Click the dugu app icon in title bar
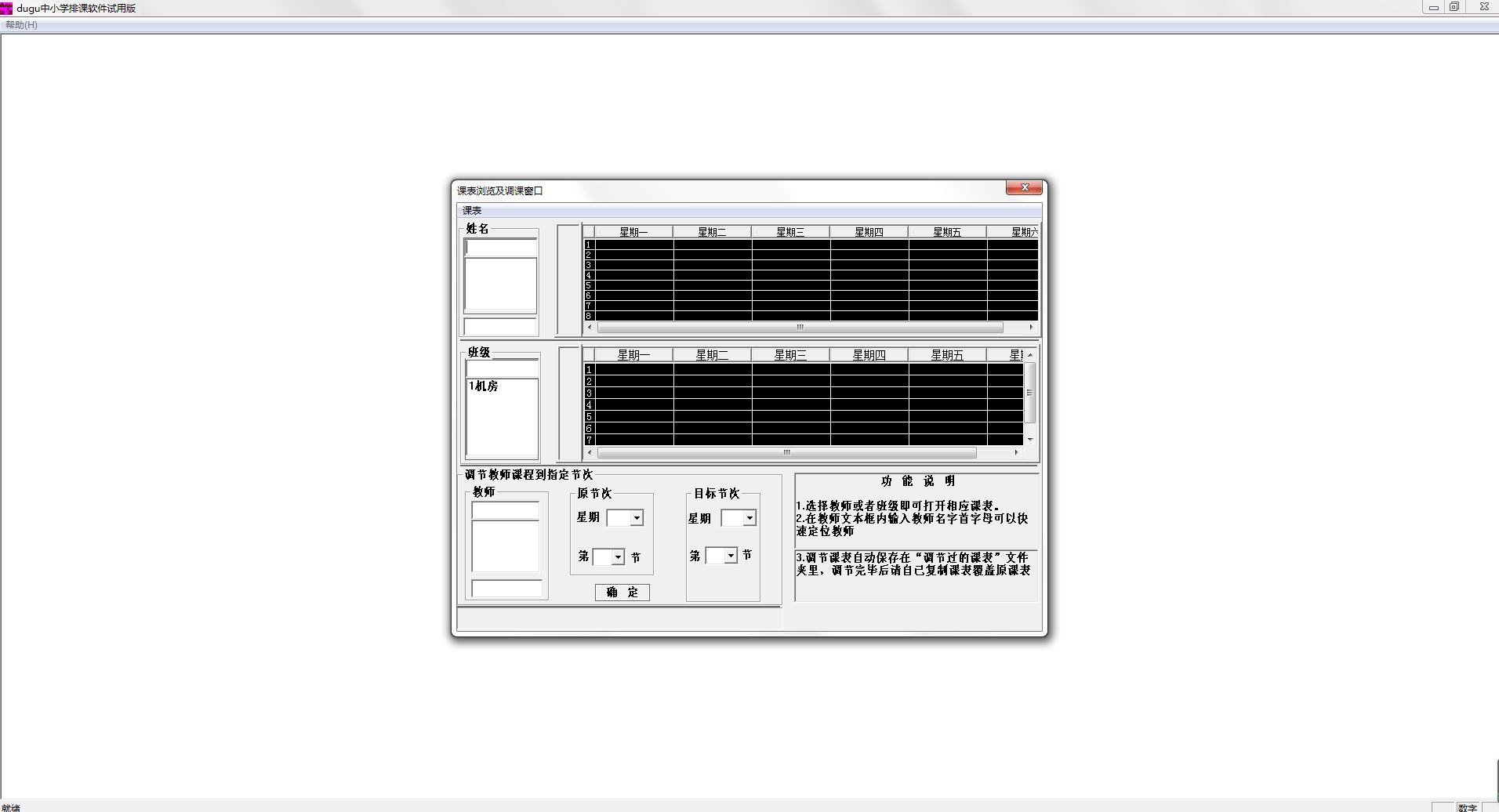The height and width of the screenshot is (812, 1499). tap(6, 8)
